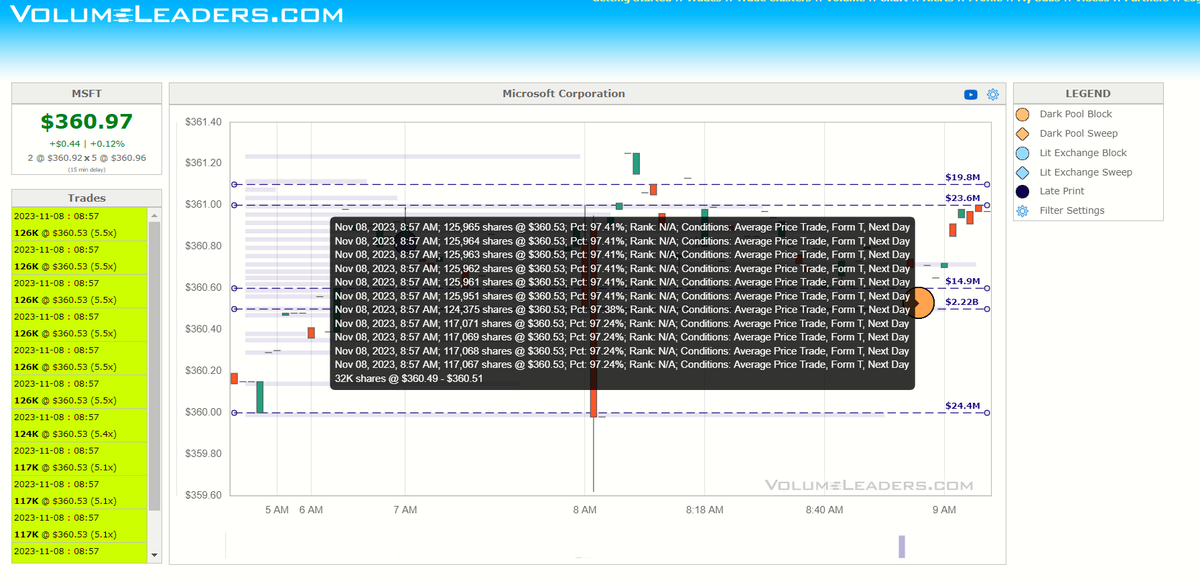Click tooltip row with 117,071 shares
Screen dimensions: 1200x585
point(622,324)
